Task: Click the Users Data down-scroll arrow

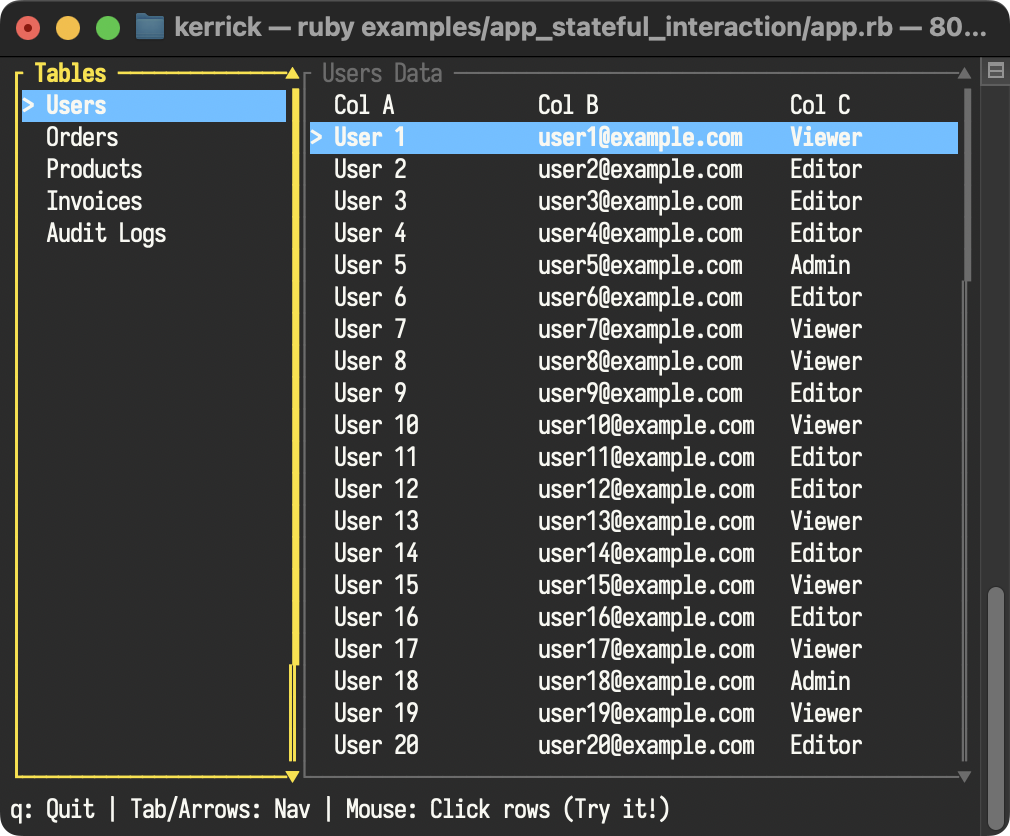Action: [x=964, y=776]
